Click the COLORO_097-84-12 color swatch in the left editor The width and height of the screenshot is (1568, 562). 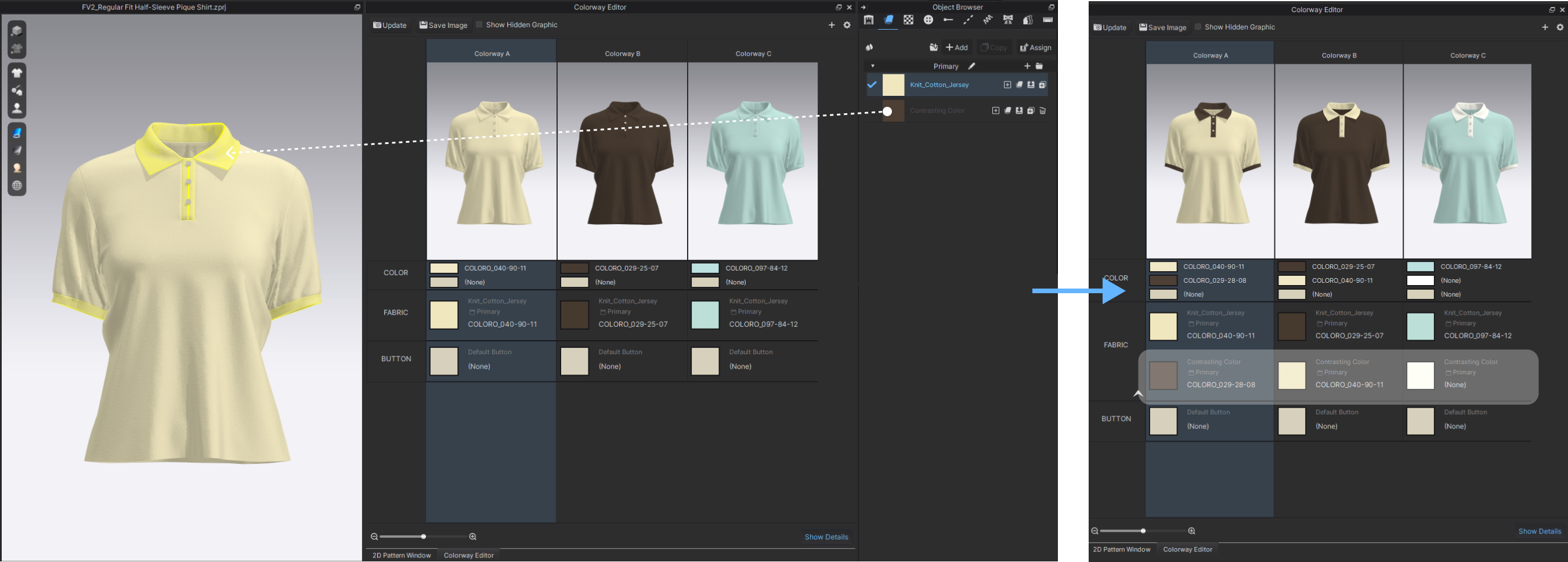click(705, 268)
